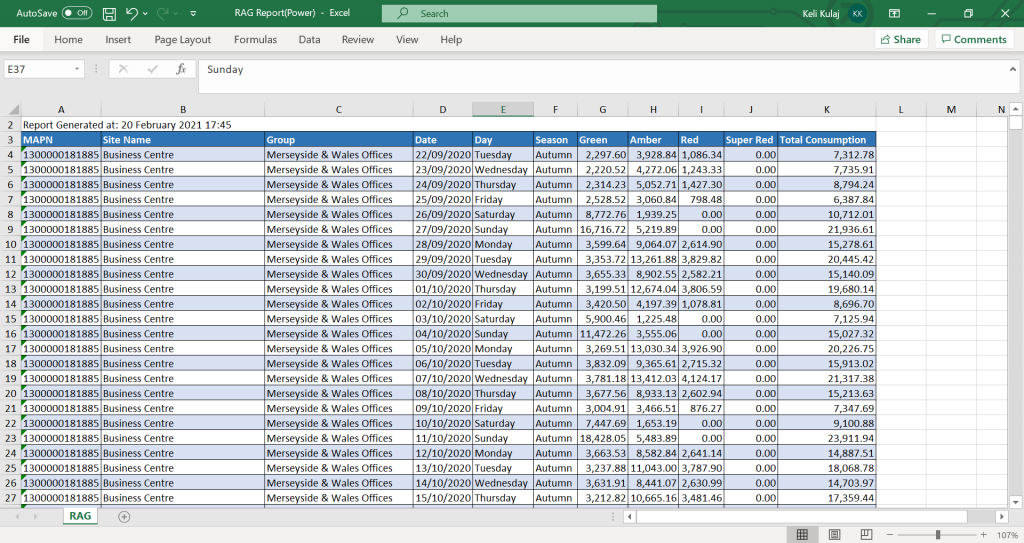Open the Formulas ribbon tab
The image size is (1024, 543).
[x=255, y=40]
